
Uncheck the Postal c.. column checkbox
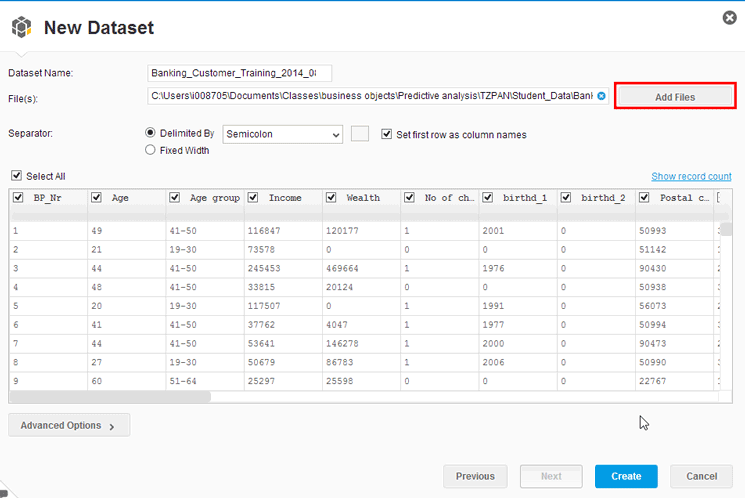tap(644, 197)
